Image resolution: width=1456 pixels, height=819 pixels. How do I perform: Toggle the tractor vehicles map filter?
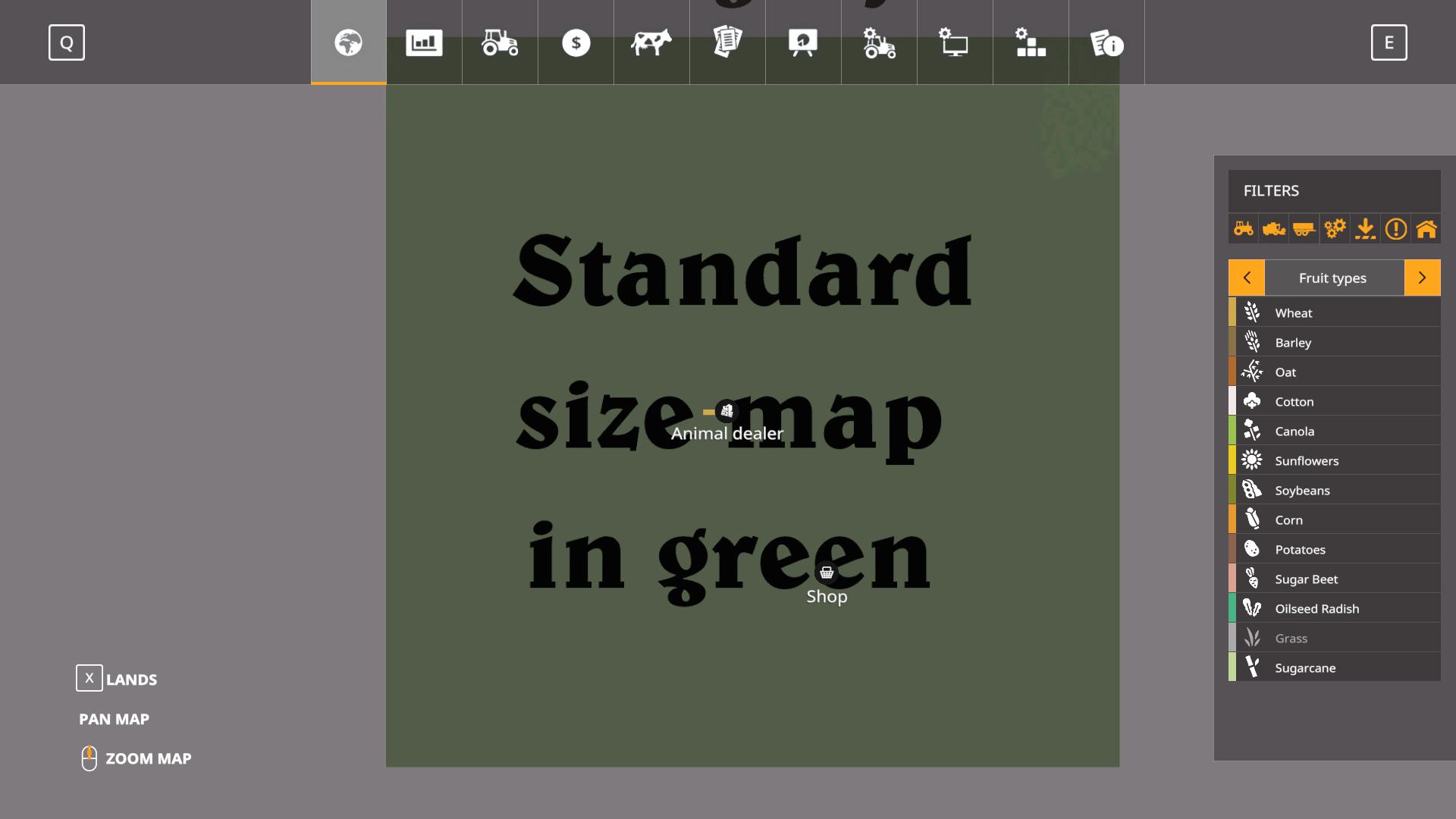coord(1244,228)
